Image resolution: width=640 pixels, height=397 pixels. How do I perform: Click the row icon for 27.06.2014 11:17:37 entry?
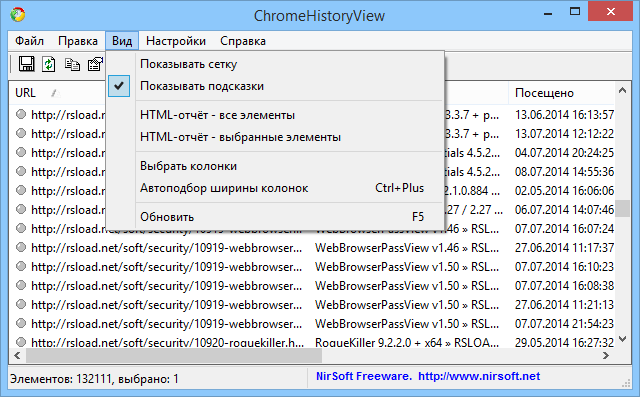point(21,247)
